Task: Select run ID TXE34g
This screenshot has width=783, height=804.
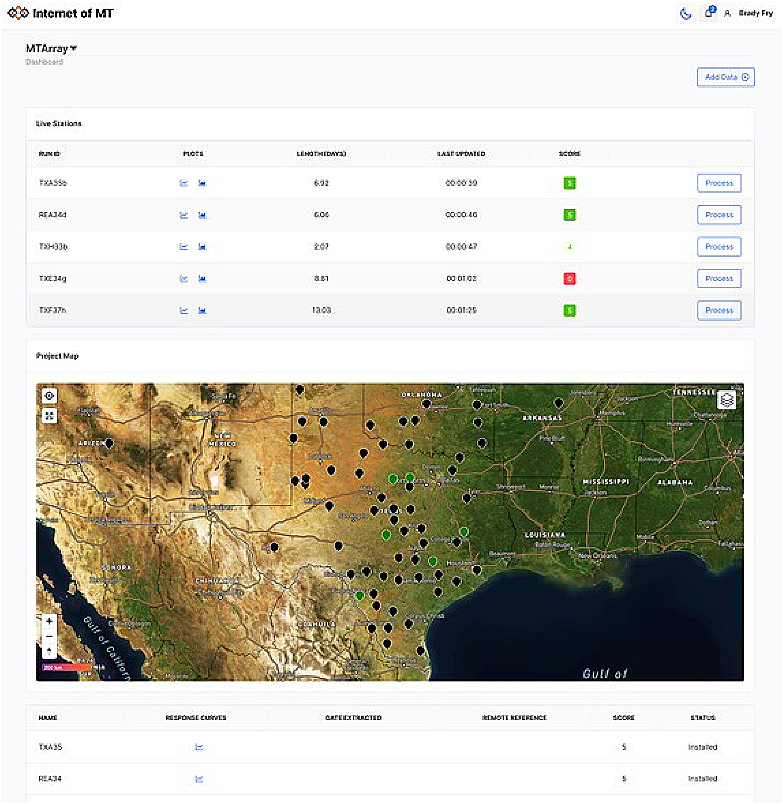Action: click(53, 278)
